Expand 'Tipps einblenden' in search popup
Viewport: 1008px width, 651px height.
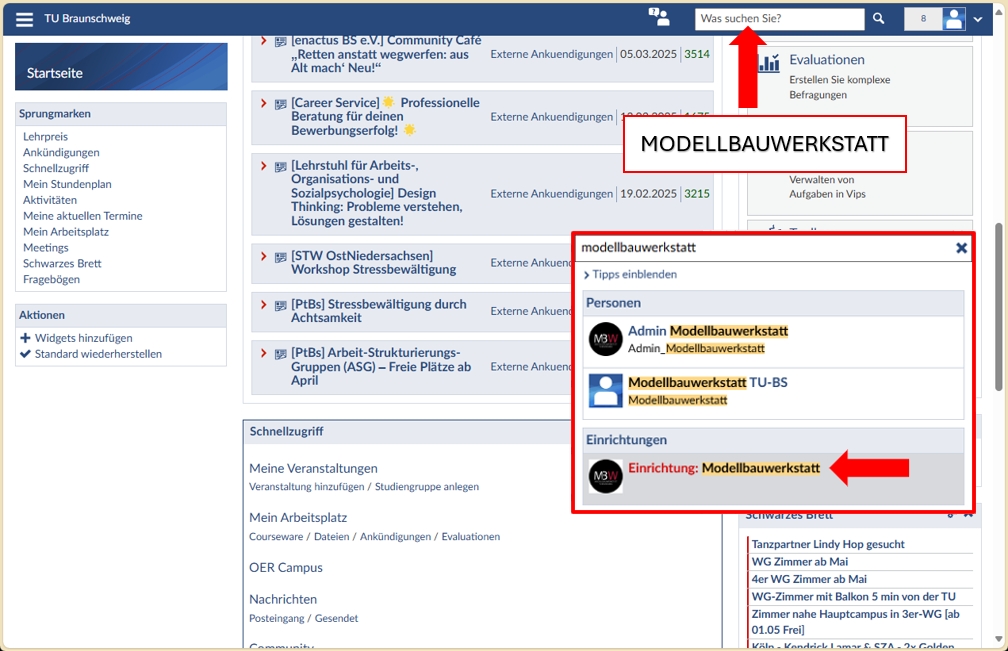pos(630,274)
